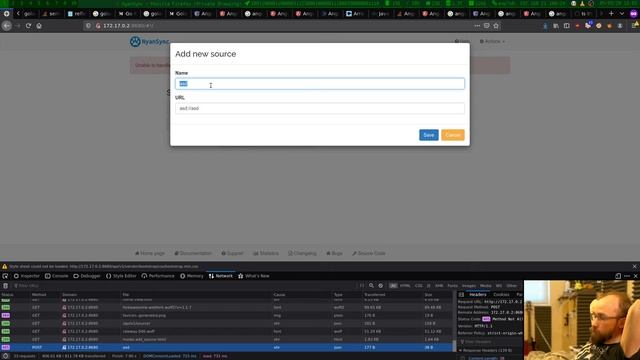Viewport: 640px width, 360px height.
Task: Switch to the Memory devtools tab
Action: coord(192,276)
